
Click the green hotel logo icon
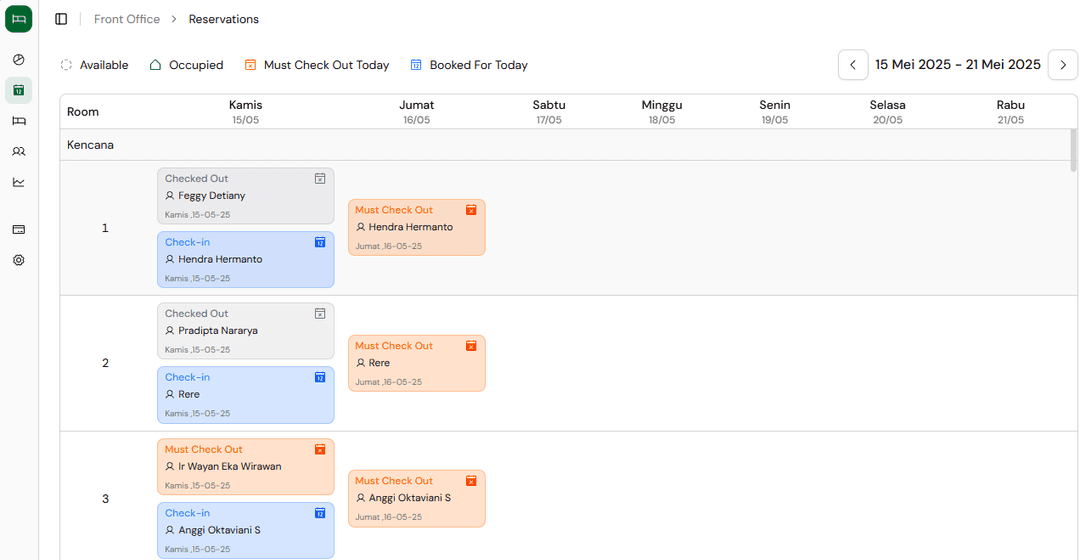click(19, 19)
